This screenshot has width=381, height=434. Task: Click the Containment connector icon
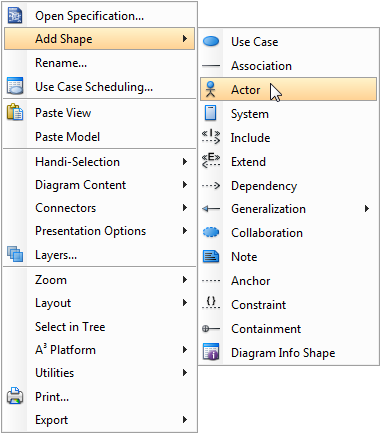pos(211,329)
